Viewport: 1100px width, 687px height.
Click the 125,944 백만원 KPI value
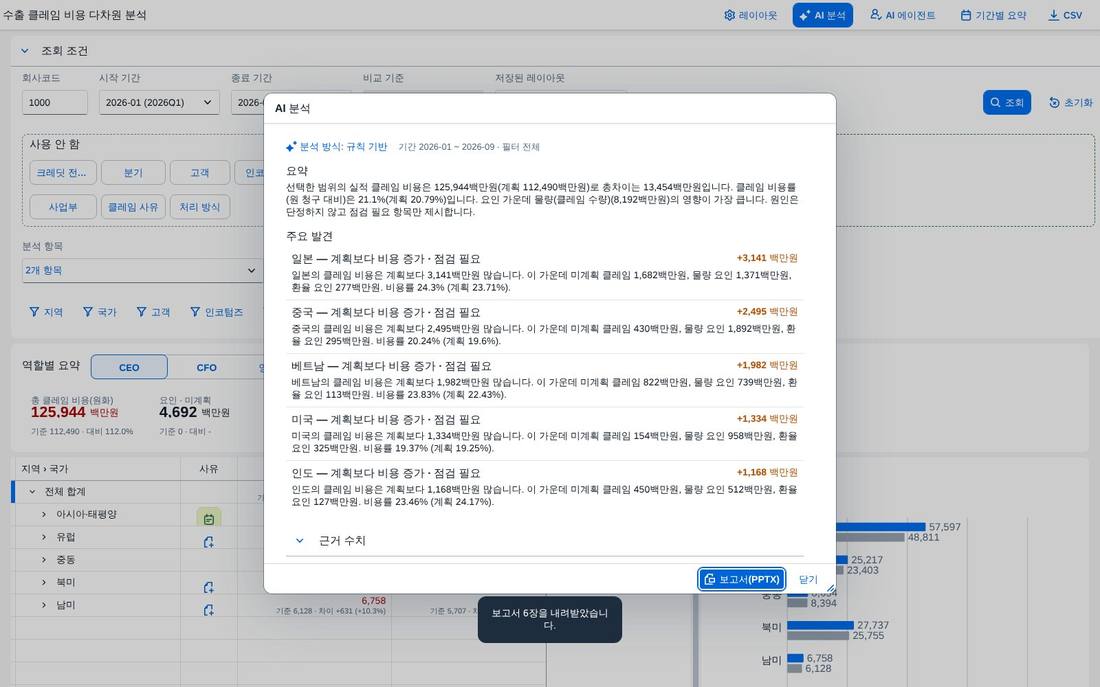click(74, 413)
